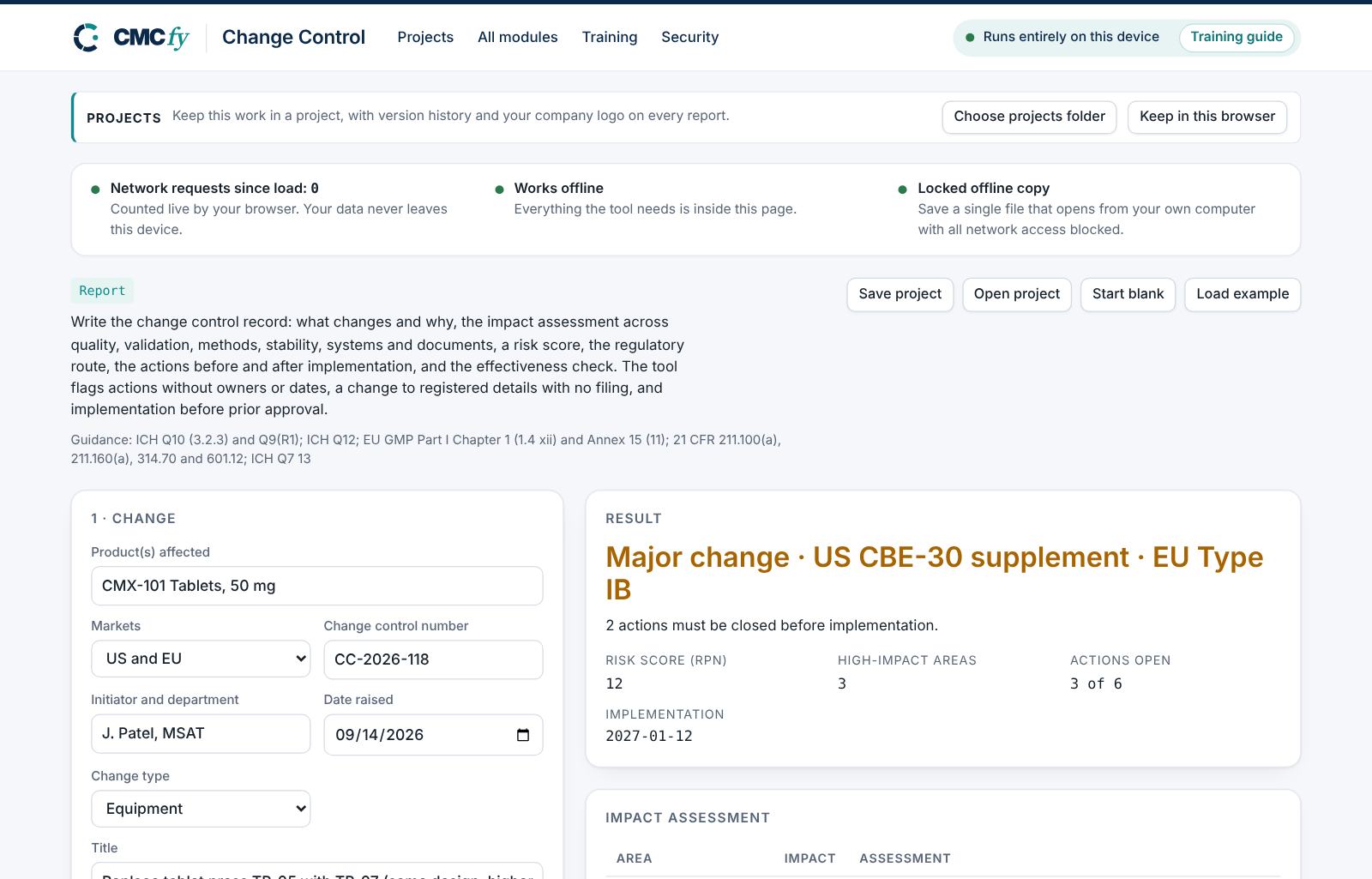The width and height of the screenshot is (1372, 879).
Task: Click Save project button
Action: (x=900, y=294)
